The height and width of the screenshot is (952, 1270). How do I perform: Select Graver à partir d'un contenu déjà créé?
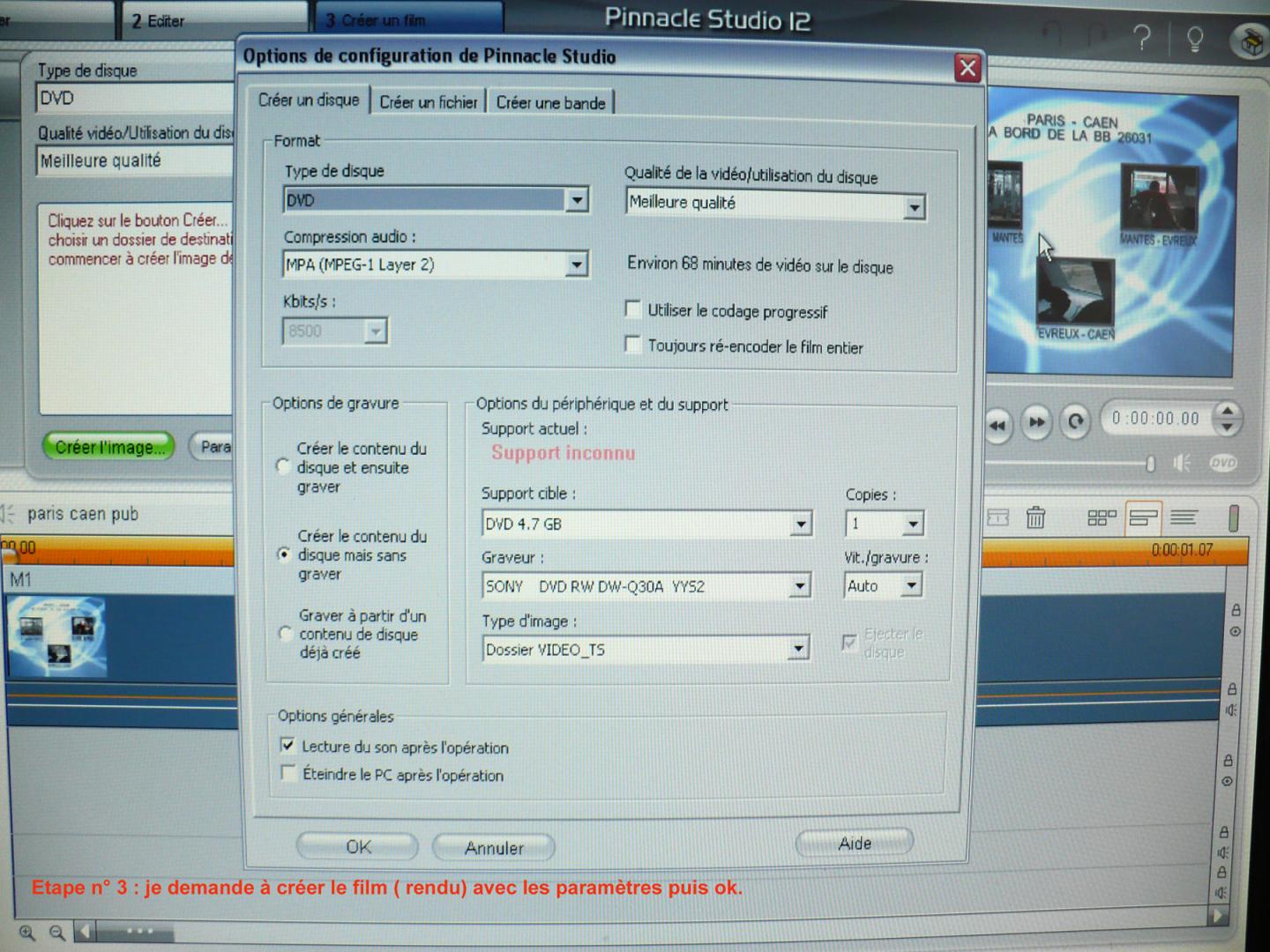(x=284, y=633)
